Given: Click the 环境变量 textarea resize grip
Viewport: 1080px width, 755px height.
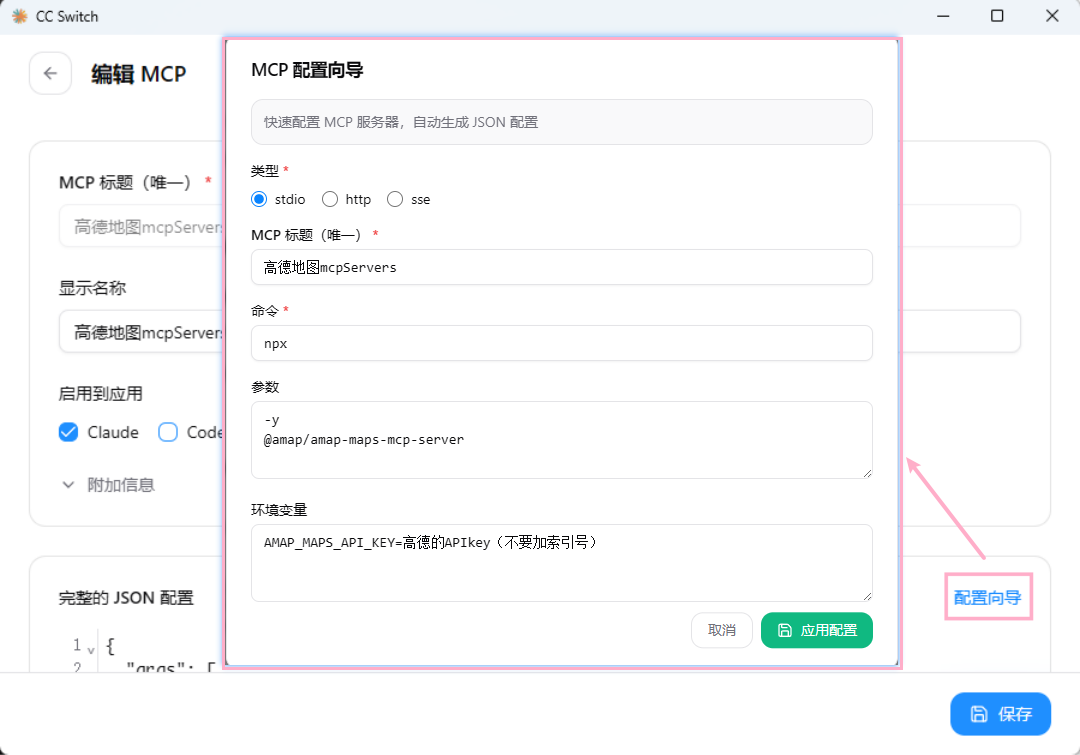Looking at the screenshot, I should point(866,595).
